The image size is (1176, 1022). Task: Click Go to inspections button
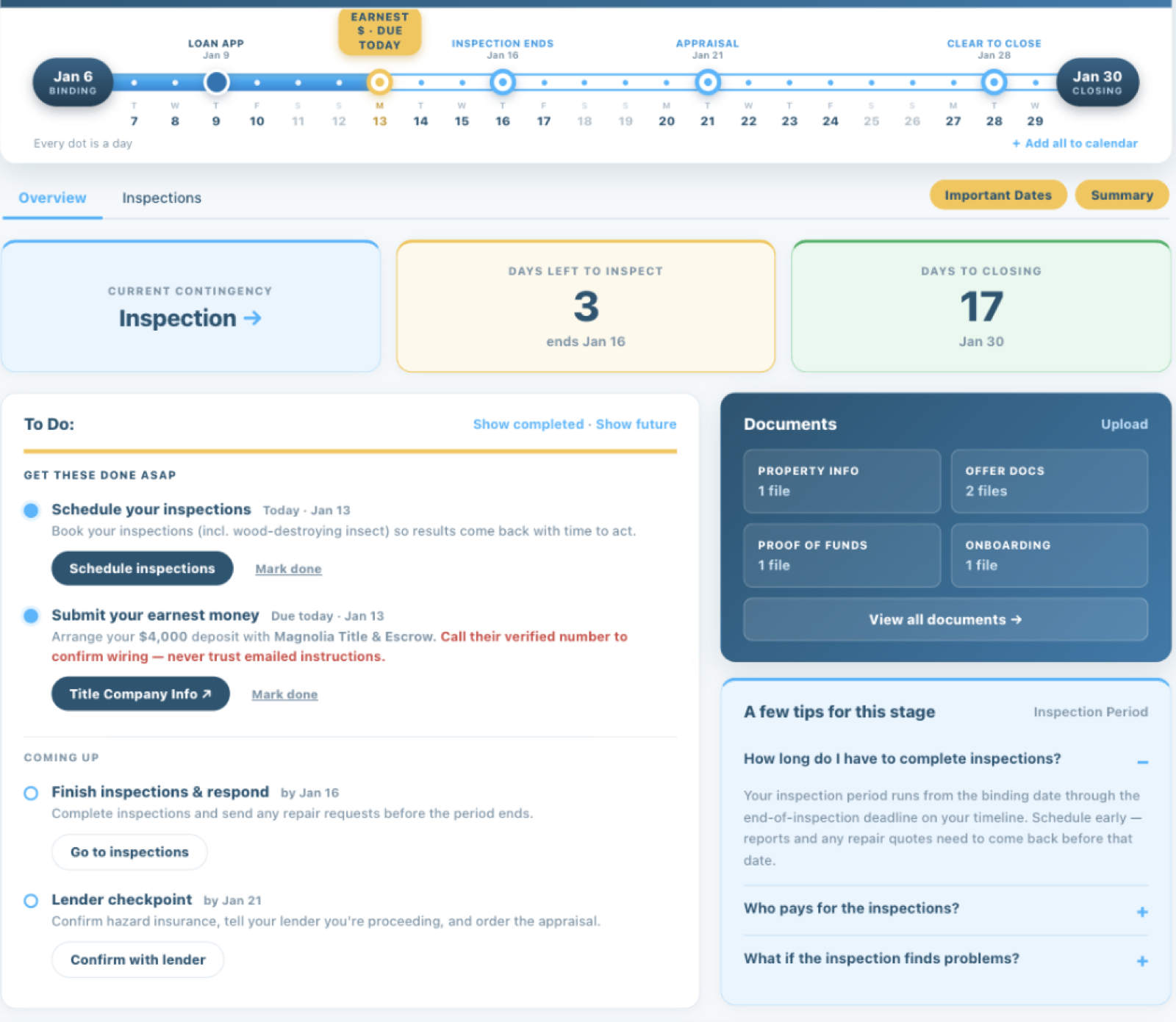pos(129,852)
